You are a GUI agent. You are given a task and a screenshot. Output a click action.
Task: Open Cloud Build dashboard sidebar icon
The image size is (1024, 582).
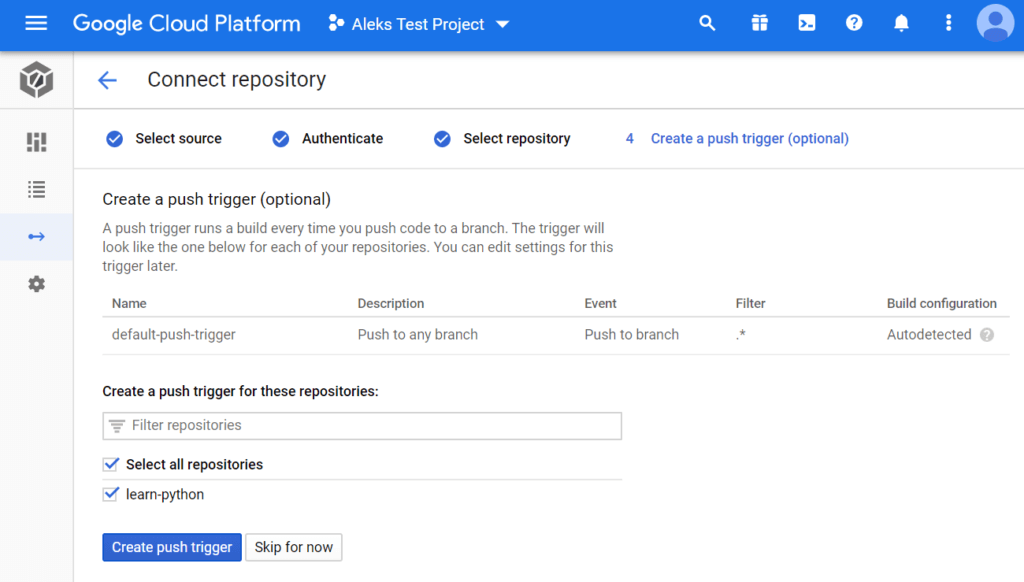[36, 142]
